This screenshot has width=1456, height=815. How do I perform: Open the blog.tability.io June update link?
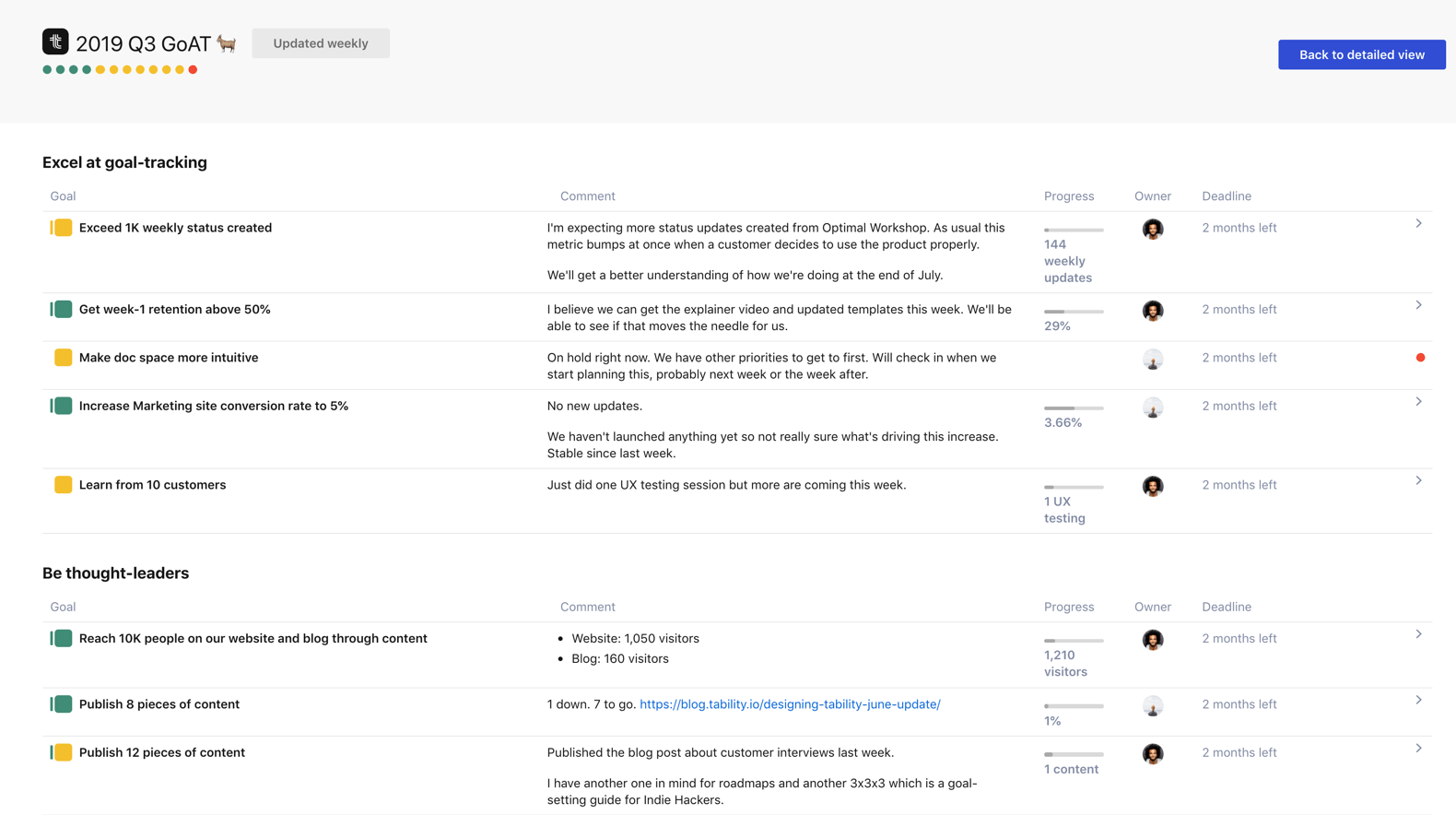[x=790, y=704]
